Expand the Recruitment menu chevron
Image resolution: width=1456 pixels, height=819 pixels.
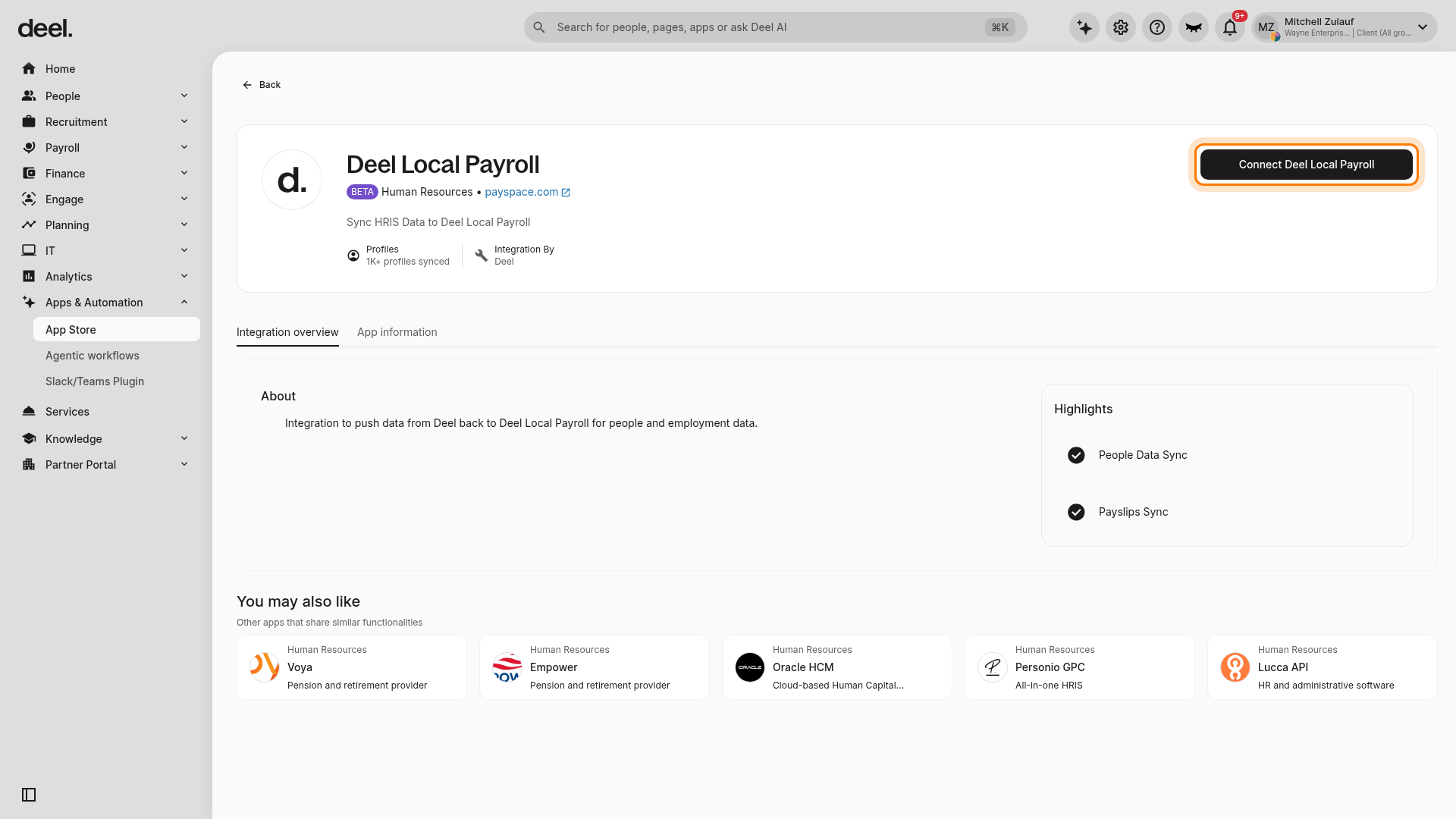[x=184, y=122]
